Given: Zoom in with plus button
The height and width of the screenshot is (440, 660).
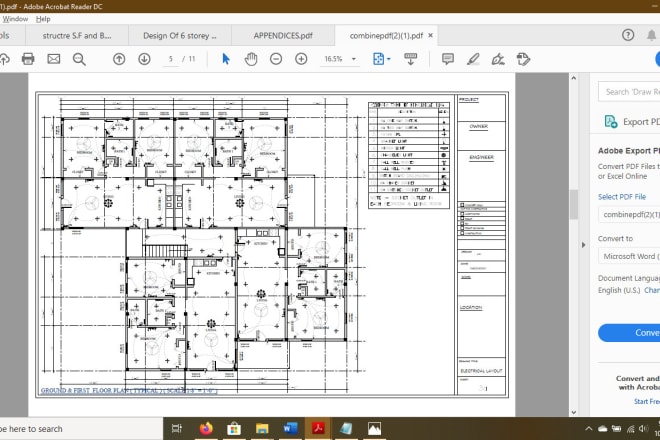Looking at the screenshot, I should click(301, 59).
